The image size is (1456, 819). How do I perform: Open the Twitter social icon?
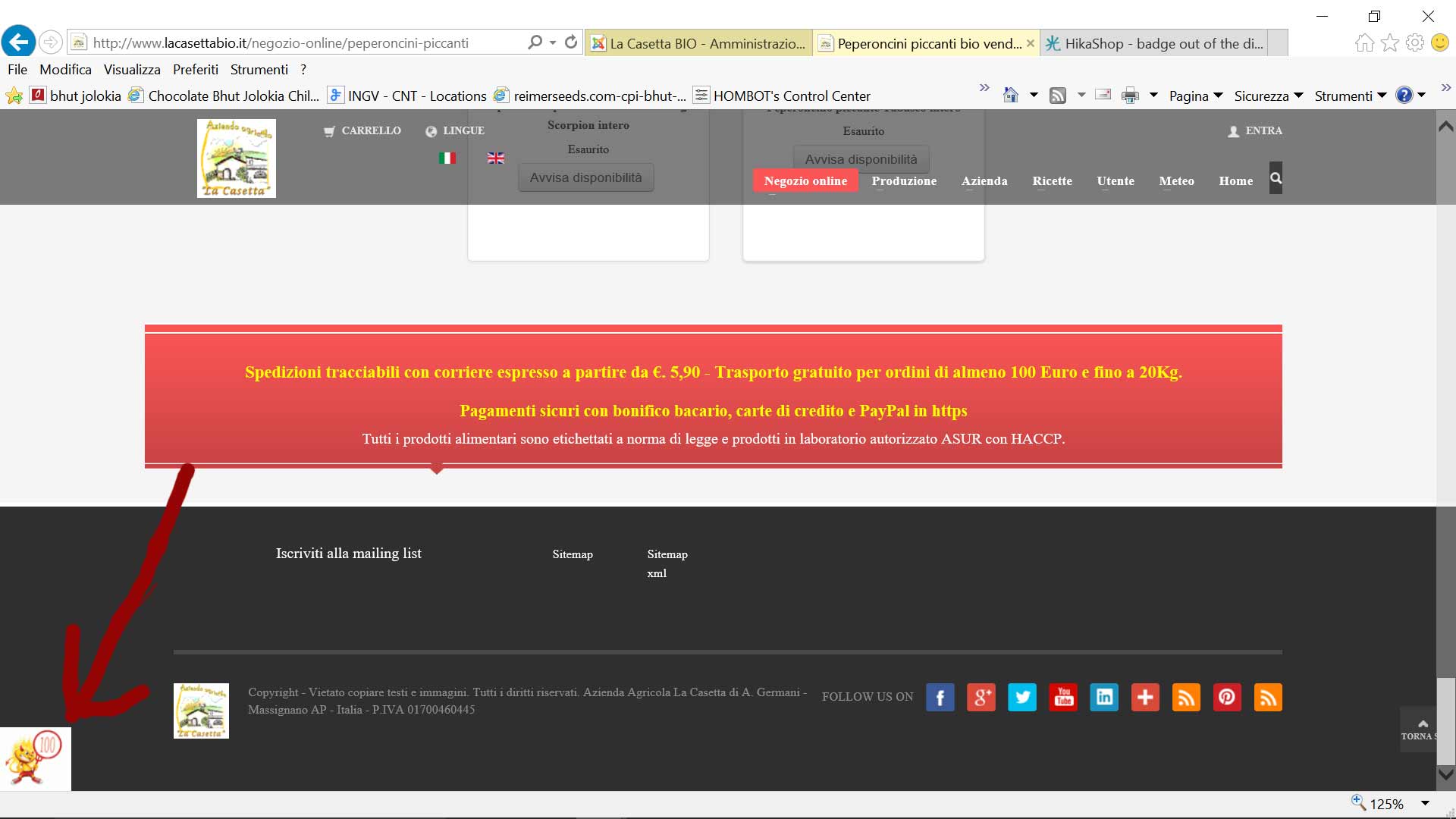click(1022, 697)
